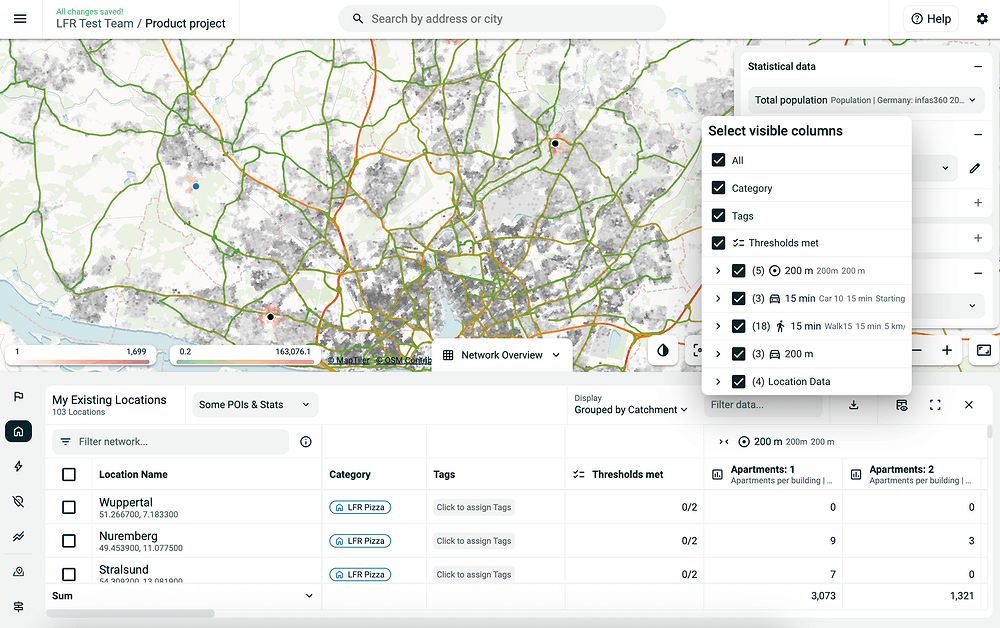Open the crossed-out pin sidebar icon
1000x628 pixels.
pyautogui.click(x=18, y=502)
